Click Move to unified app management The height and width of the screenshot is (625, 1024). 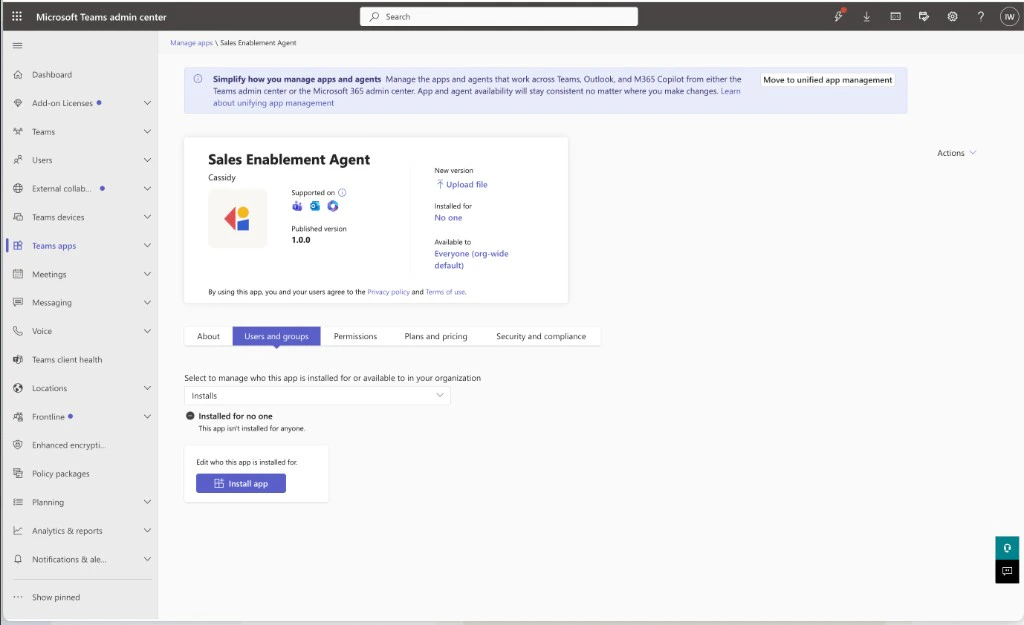point(827,80)
